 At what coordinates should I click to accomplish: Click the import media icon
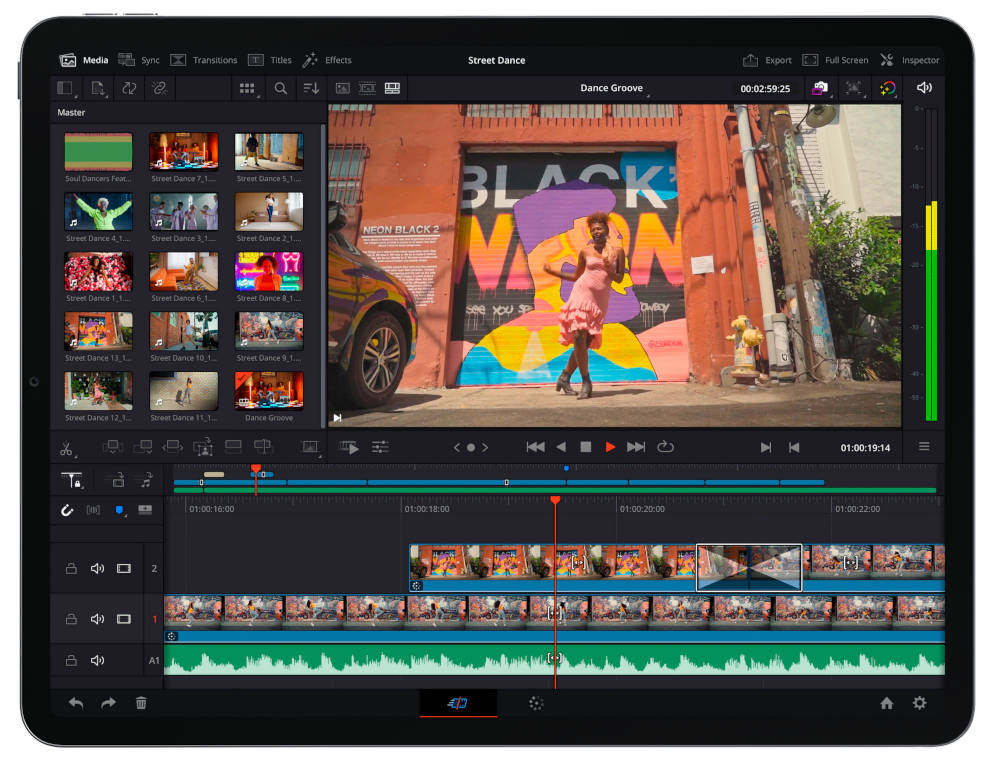100,88
